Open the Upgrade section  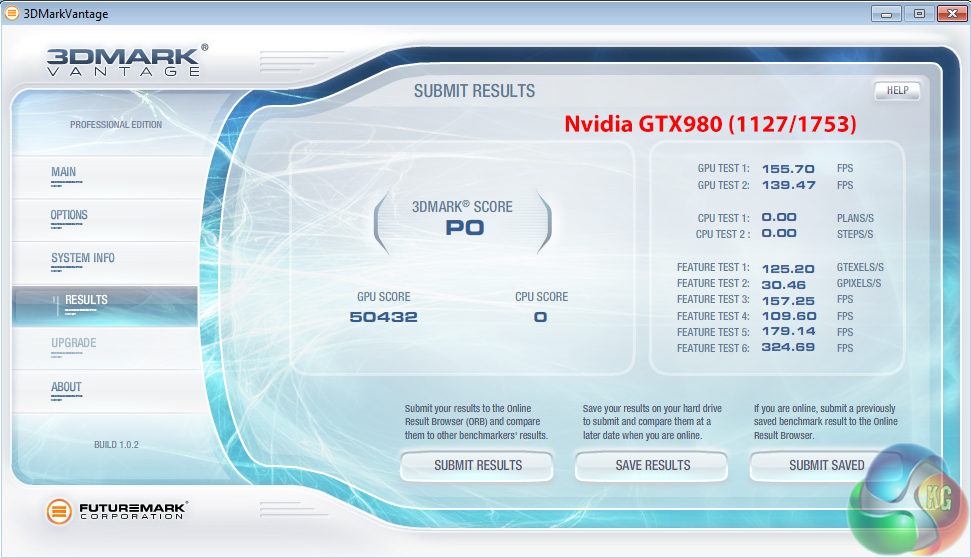point(105,349)
